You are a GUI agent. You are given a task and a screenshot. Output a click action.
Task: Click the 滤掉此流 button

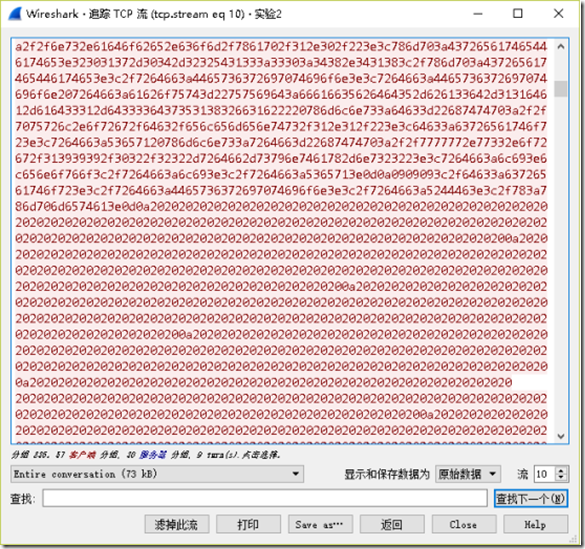pyautogui.click(x=176, y=524)
